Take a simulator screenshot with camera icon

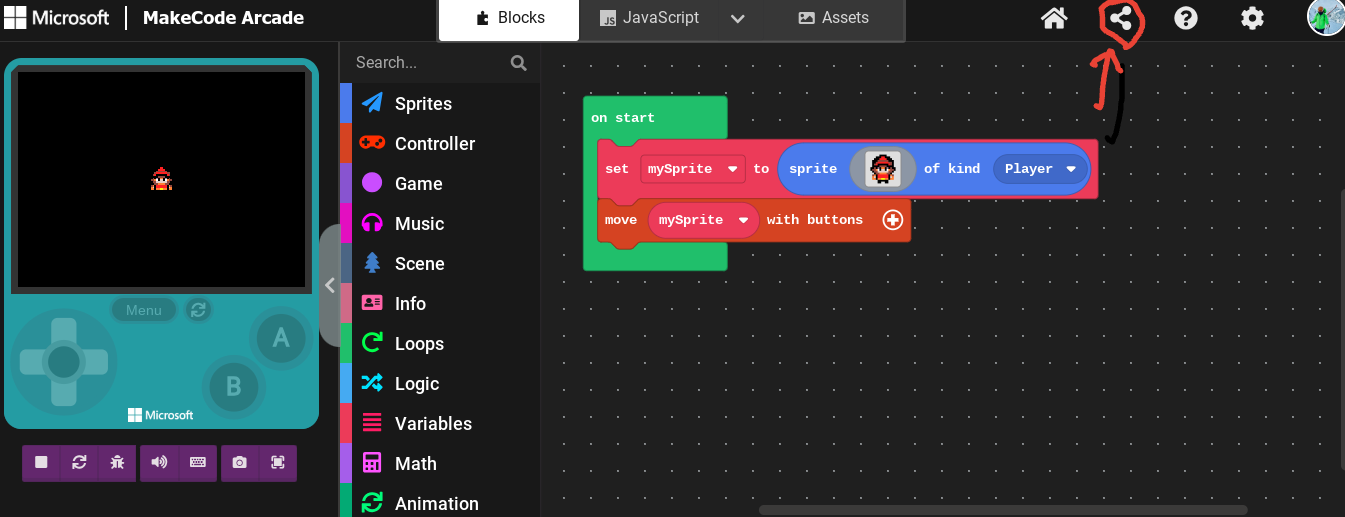click(x=239, y=462)
